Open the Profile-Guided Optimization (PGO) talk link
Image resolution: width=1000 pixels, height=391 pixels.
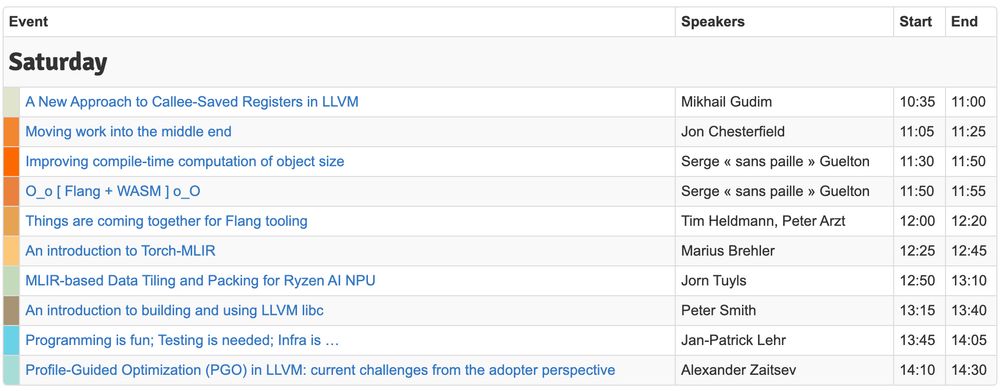click(320, 370)
